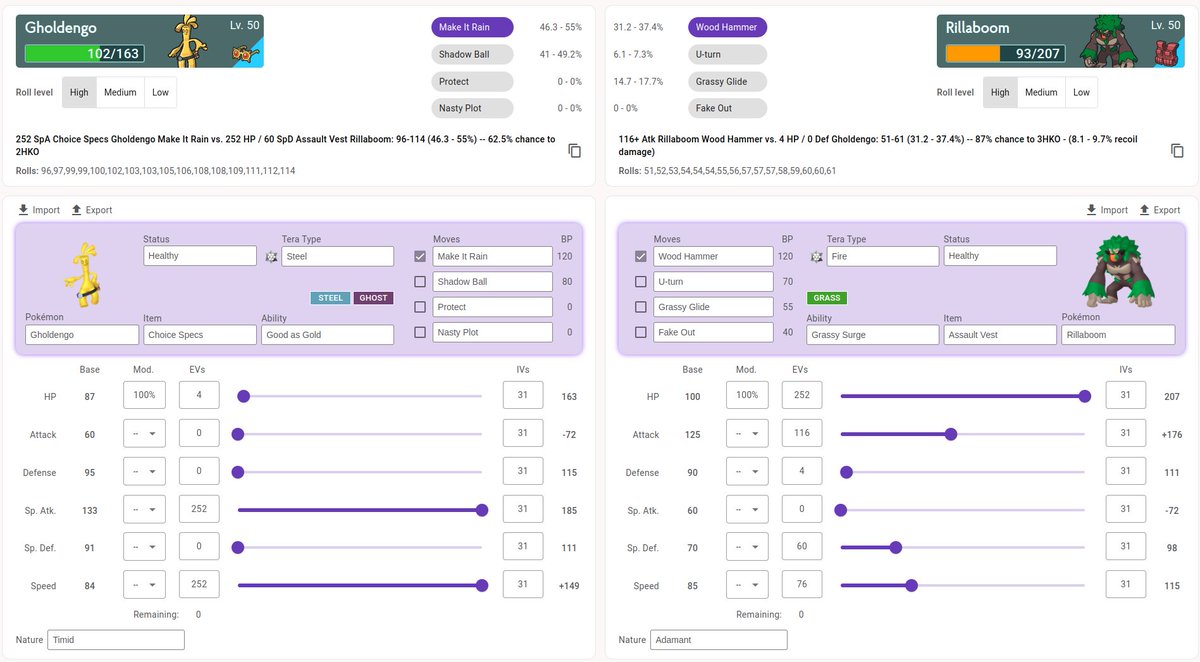Set Gholdengo roll level to Medium

tap(120, 92)
